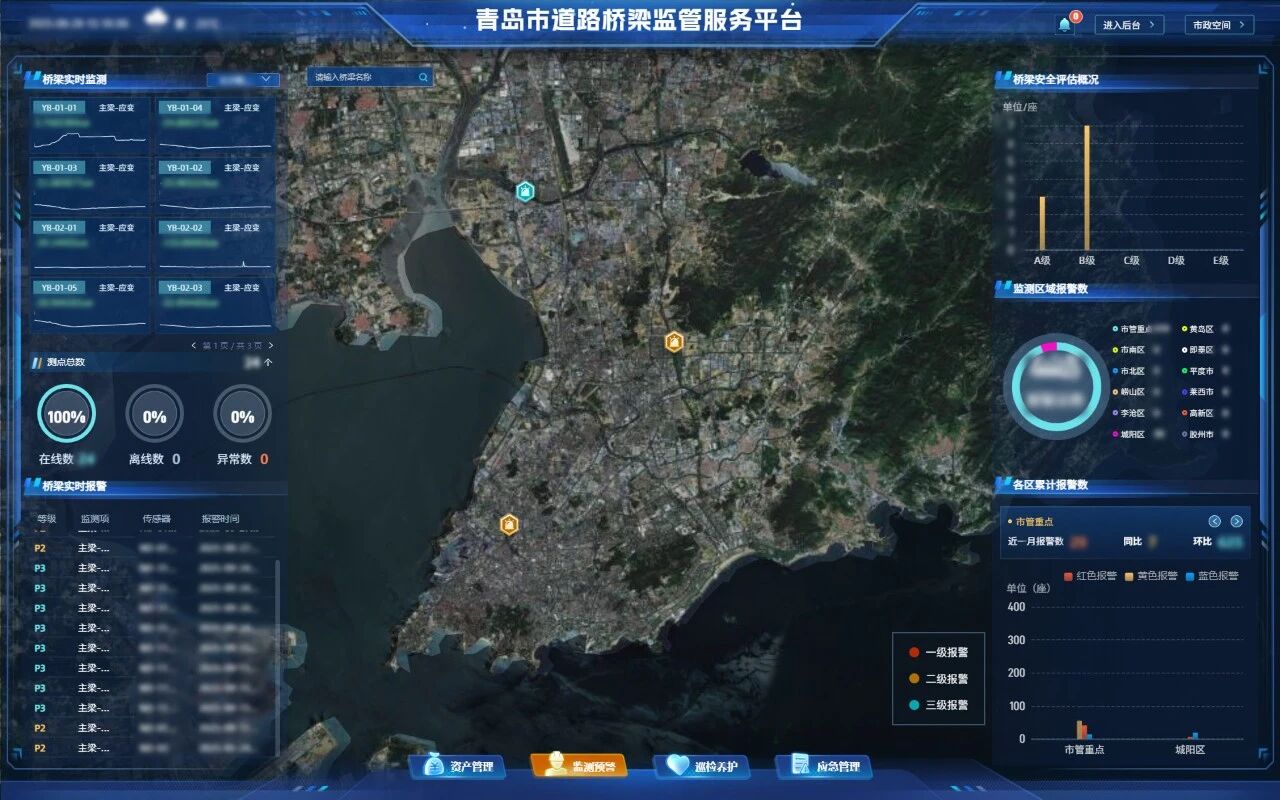Click right arrow in 各区累计报警数 panel
Screen dimensions: 1280x800
(x=1236, y=521)
